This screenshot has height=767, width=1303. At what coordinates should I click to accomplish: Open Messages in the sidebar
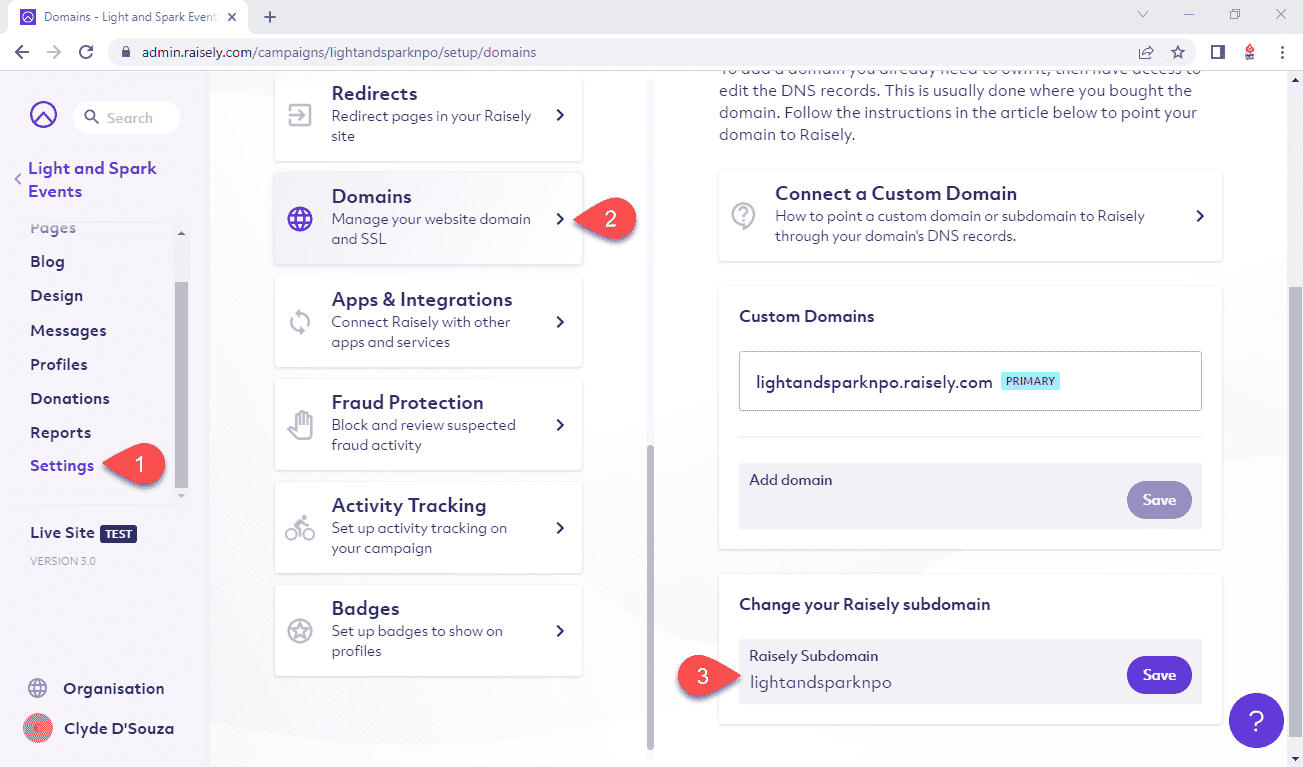(68, 330)
